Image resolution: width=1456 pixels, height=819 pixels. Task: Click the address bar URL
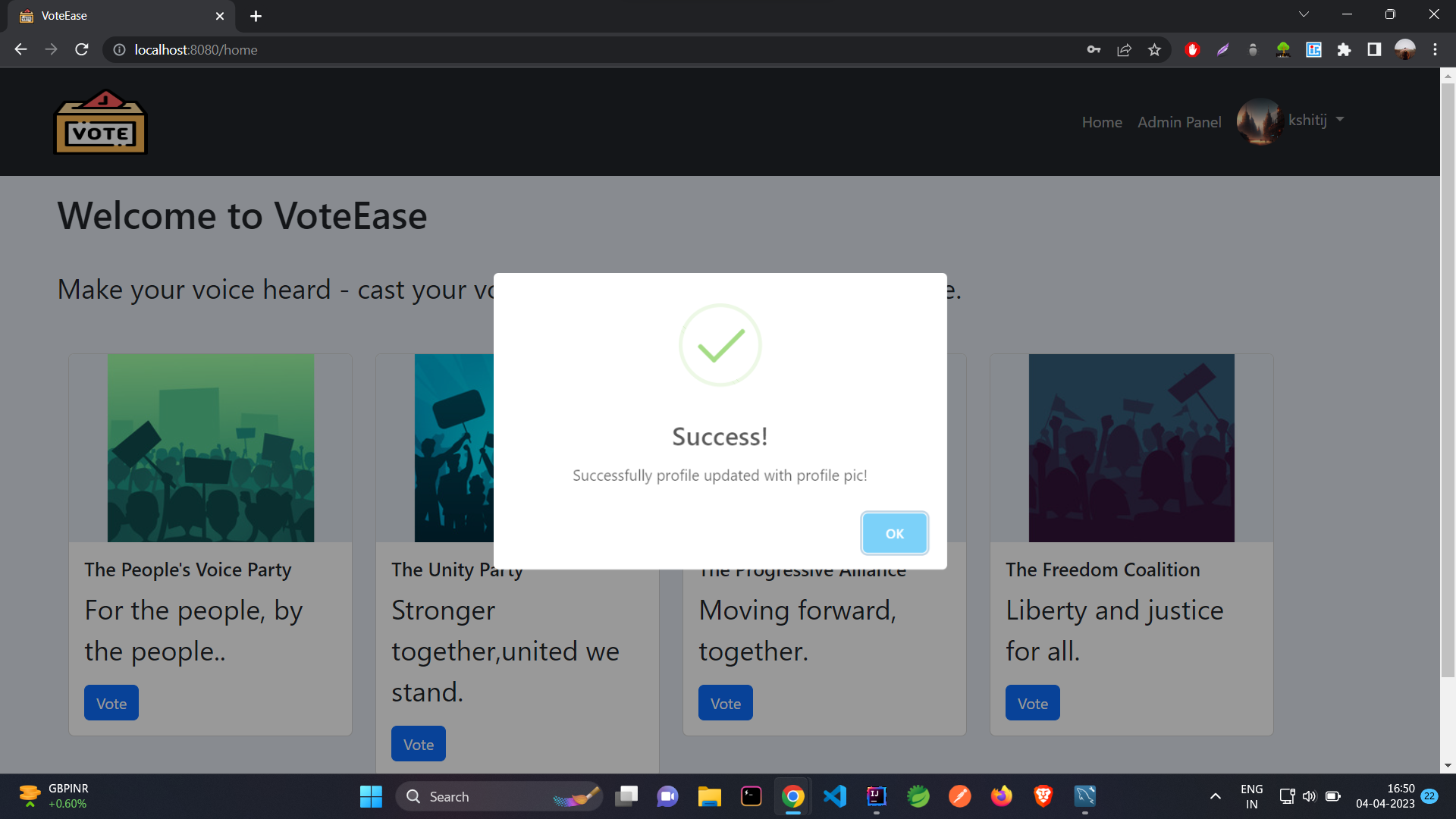click(x=196, y=50)
